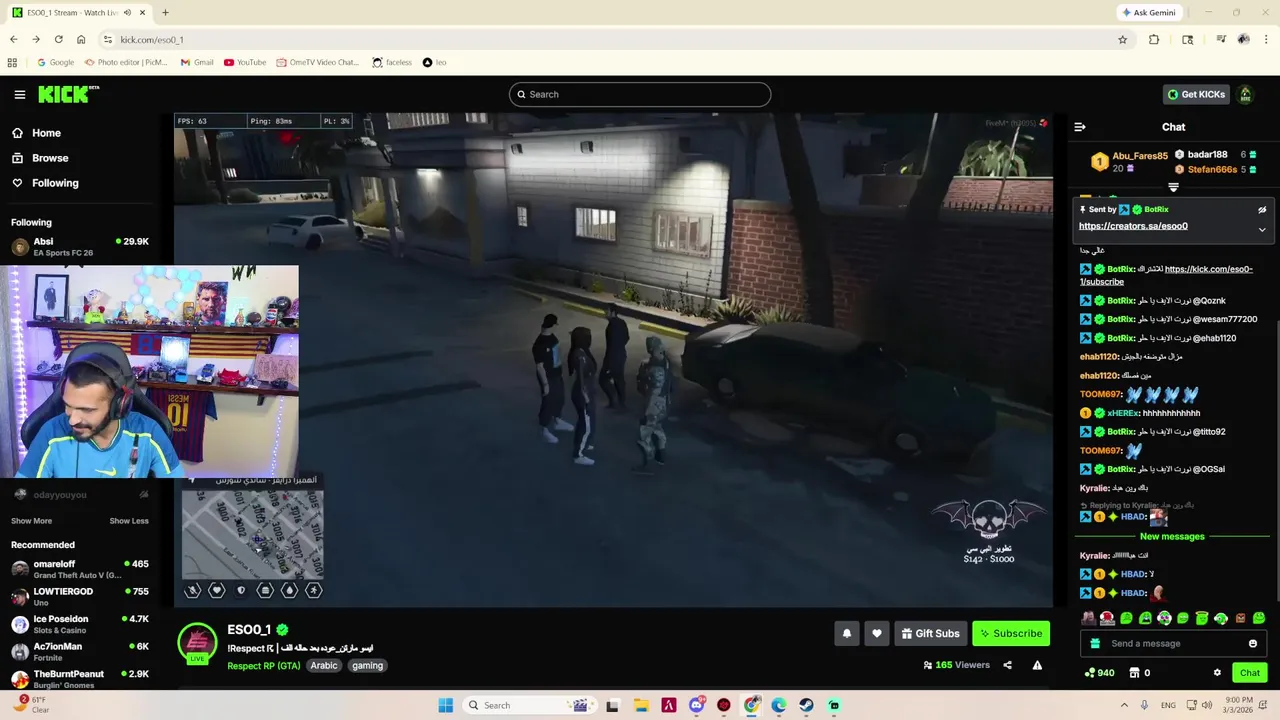This screenshot has width=1280, height=720.
Task: Collapse the chat panel arrow icon
Action: 1080,127
